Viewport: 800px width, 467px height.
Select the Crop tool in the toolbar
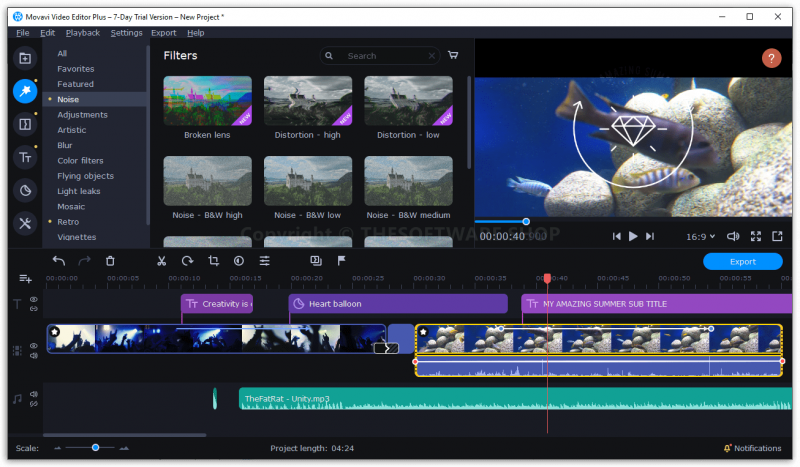tap(213, 261)
